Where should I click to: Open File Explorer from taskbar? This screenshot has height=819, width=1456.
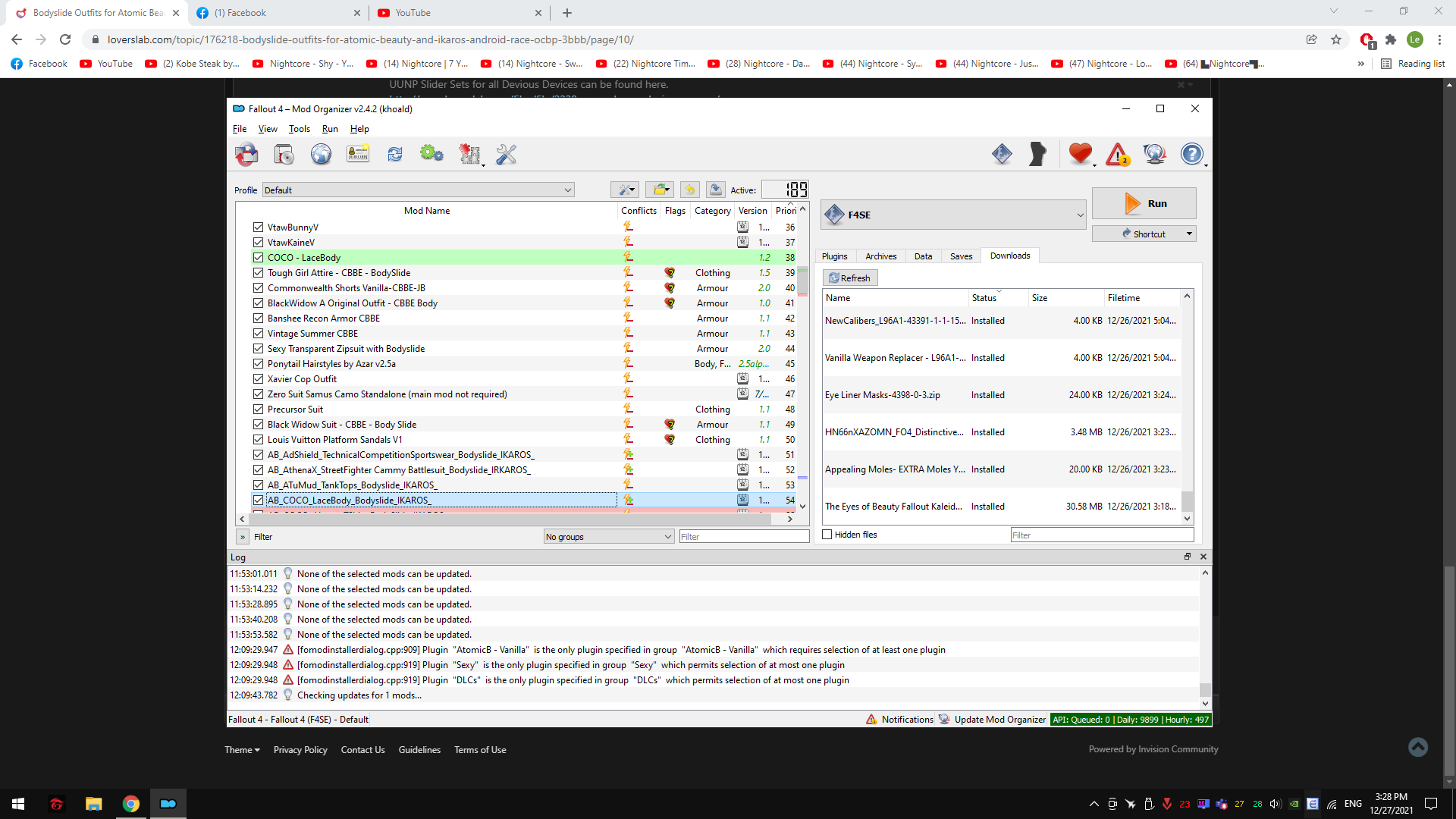coord(93,804)
